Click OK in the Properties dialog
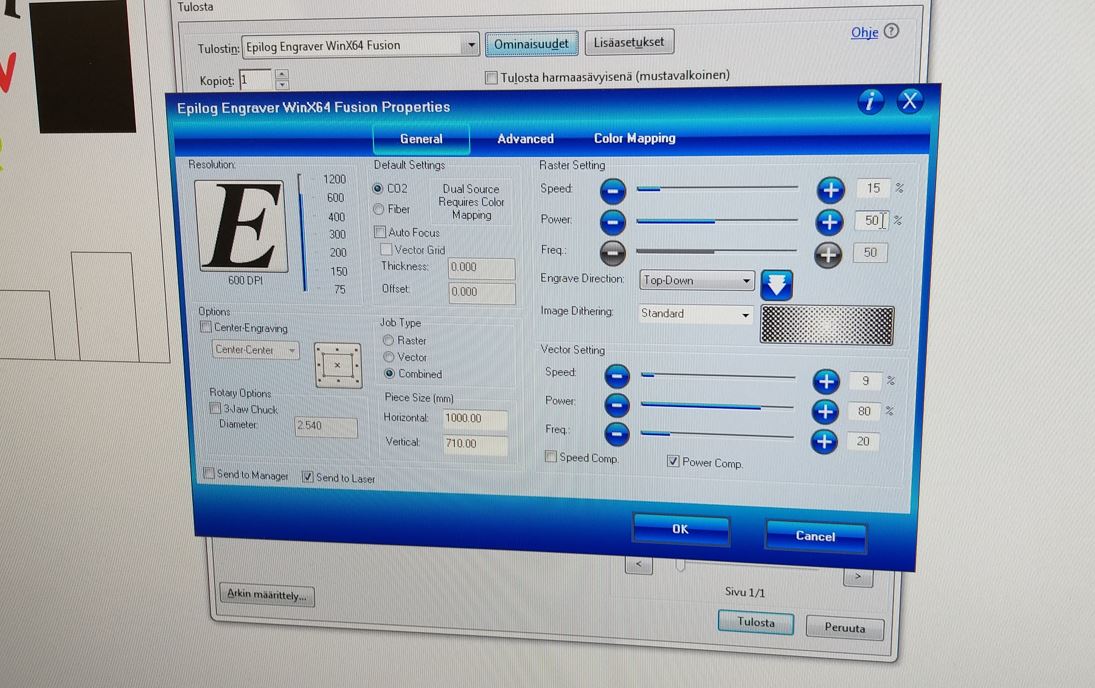This screenshot has height=688, width=1095. (681, 529)
